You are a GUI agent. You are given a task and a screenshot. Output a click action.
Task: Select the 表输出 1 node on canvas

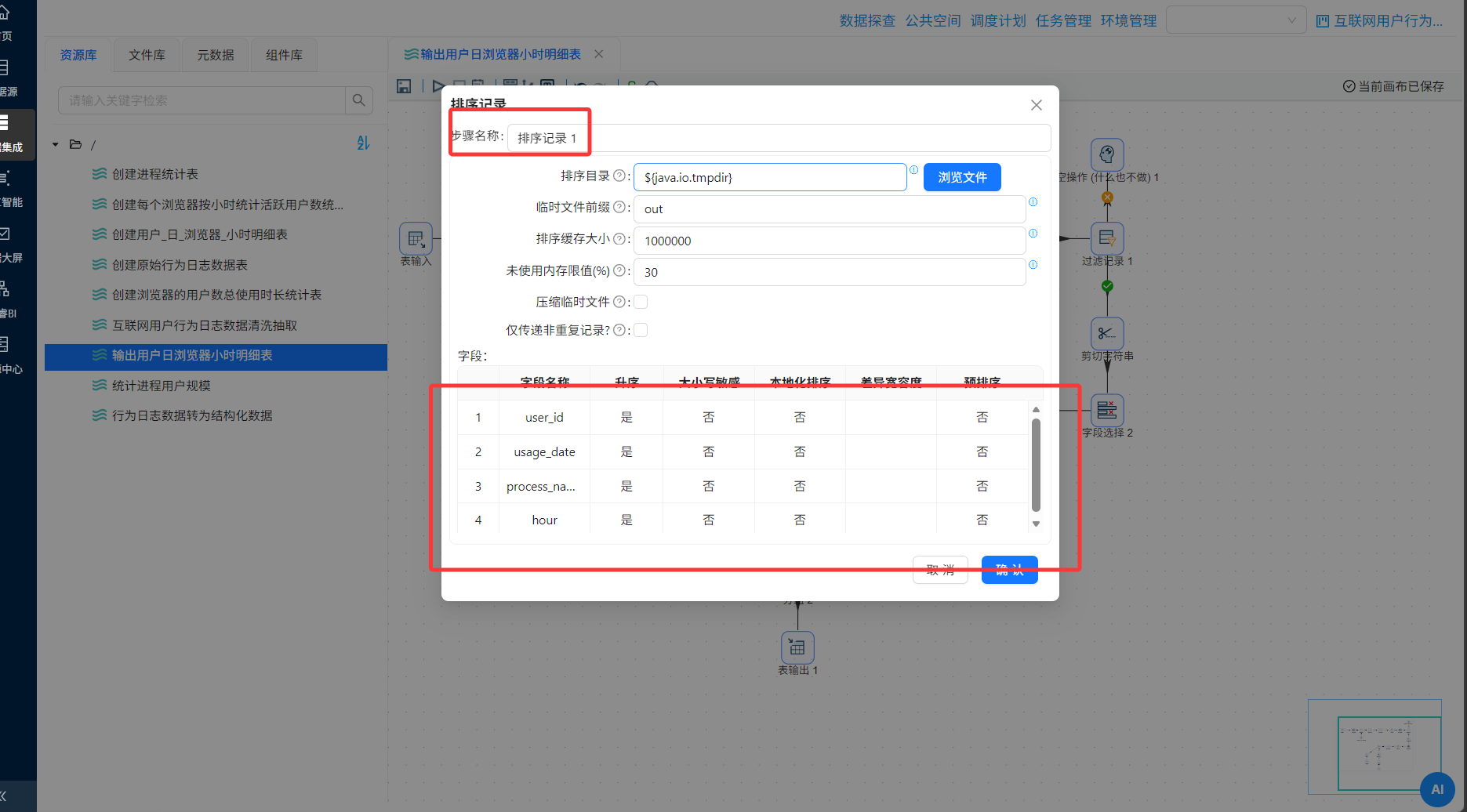pos(797,647)
